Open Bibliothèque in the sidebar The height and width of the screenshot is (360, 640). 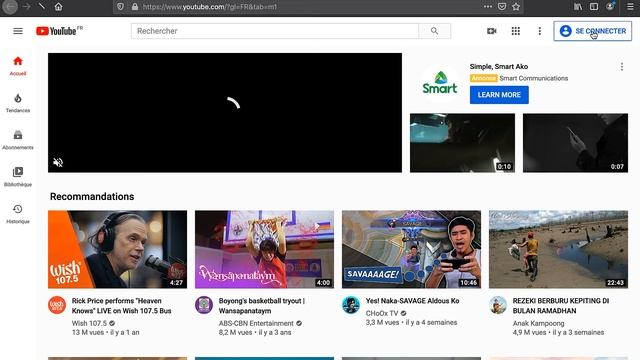pos(18,177)
